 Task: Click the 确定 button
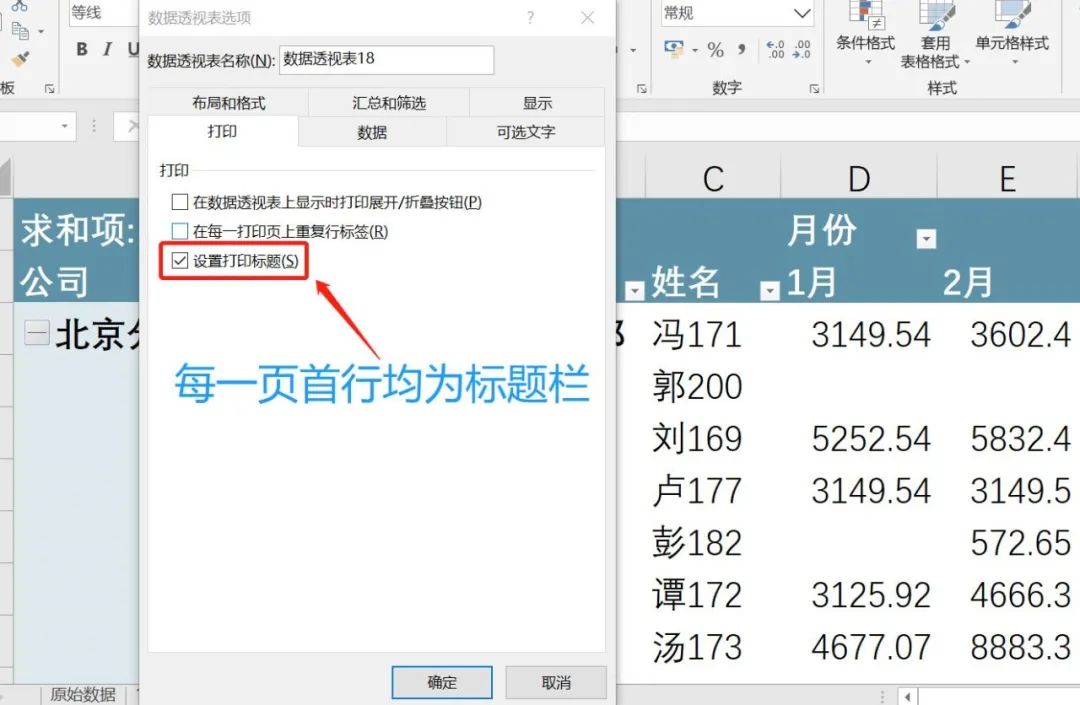(442, 682)
